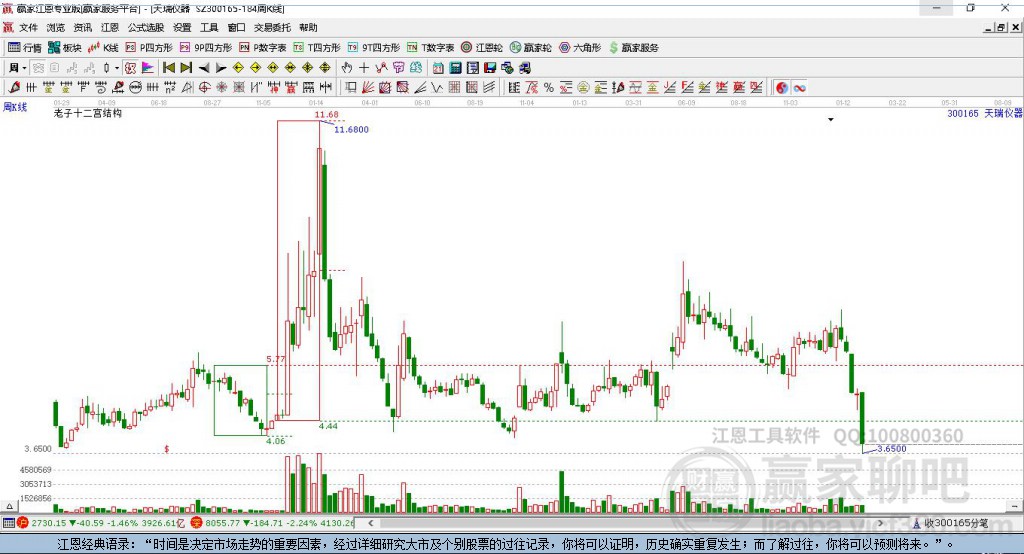Click the 周K线 label at chart top-left
1024x554 pixels.
click(x=14, y=106)
